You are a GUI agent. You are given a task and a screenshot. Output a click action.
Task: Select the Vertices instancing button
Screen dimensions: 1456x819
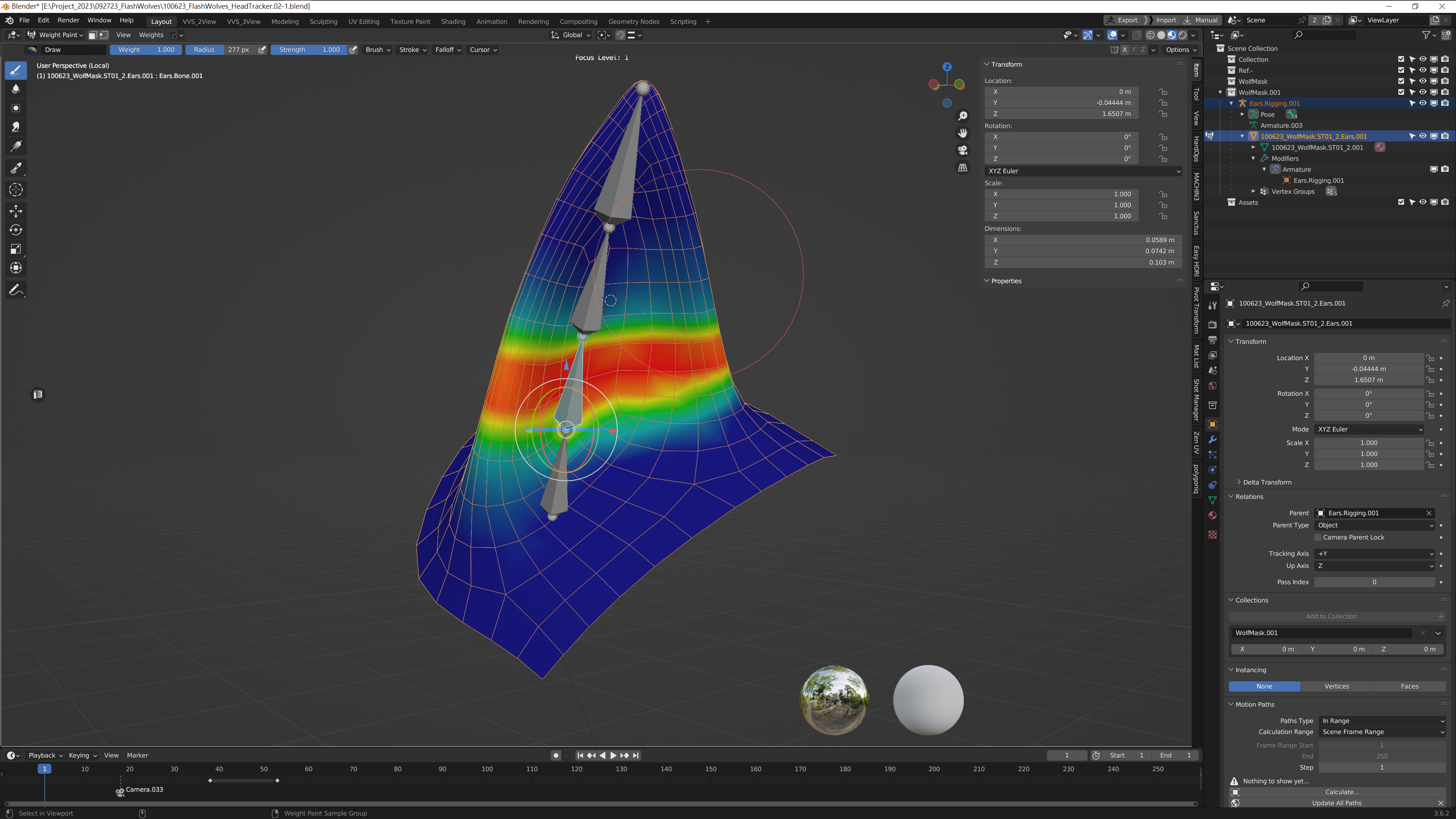pyautogui.click(x=1337, y=686)
